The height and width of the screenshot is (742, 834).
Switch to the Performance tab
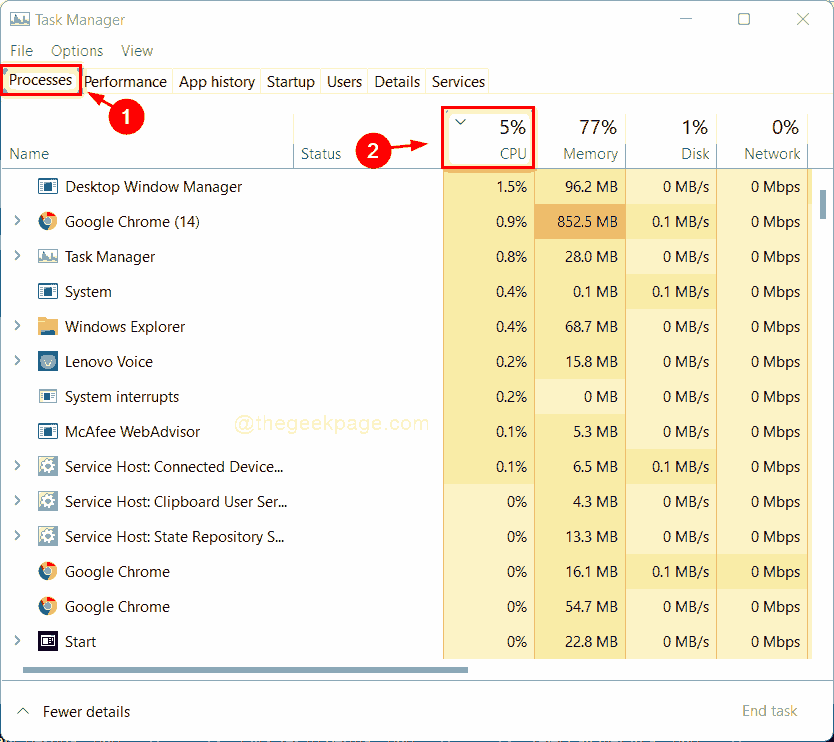pyautogui.click(x=125, y=81)
